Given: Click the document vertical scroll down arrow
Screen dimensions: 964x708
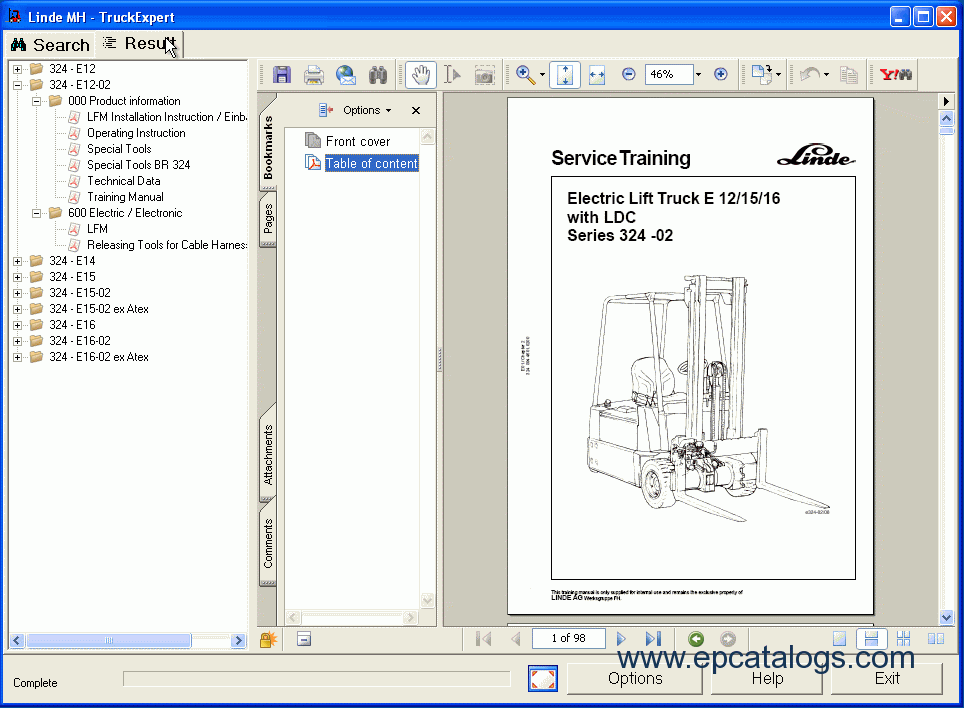Looking at the screenshot, I should coord(946,618).
